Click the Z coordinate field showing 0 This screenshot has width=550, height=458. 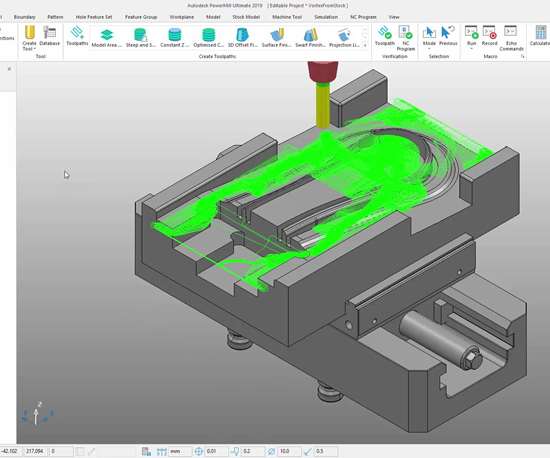pos(61,451)
